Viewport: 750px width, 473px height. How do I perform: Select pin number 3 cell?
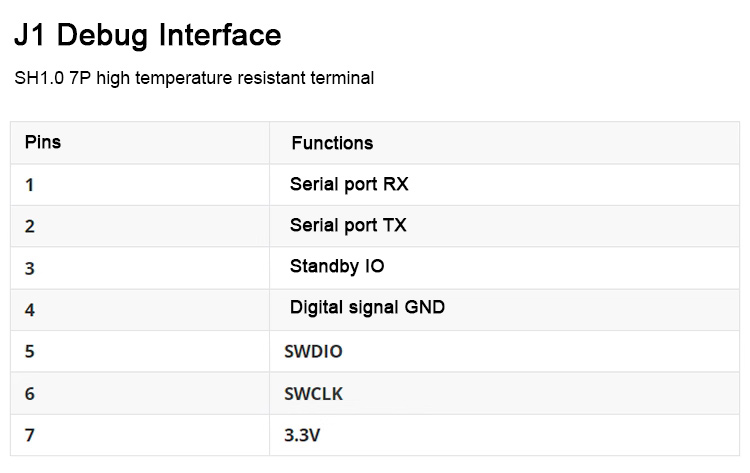140,268
